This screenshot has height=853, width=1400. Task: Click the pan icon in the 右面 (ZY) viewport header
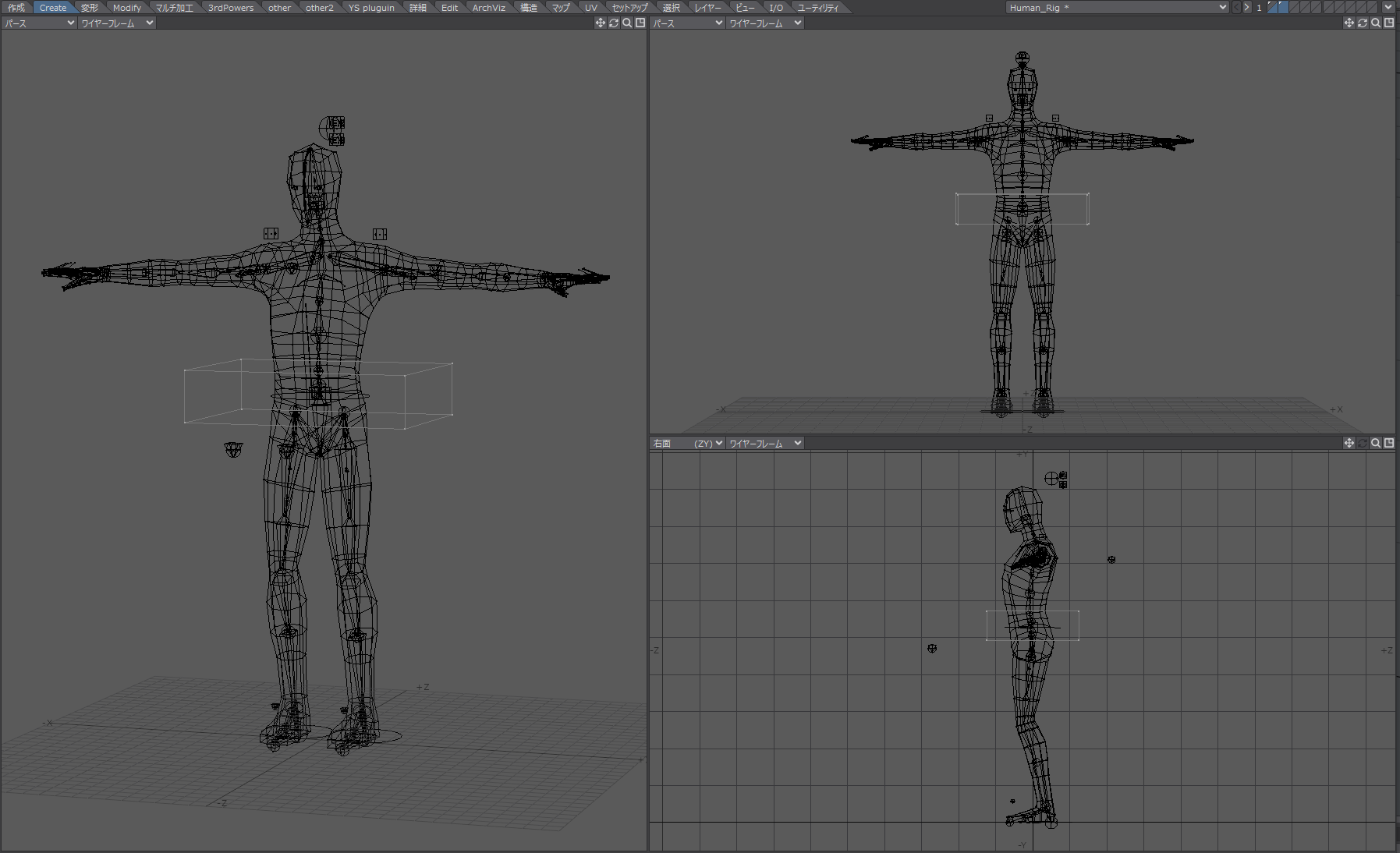pyautogui.click(x=1349, y=443)
